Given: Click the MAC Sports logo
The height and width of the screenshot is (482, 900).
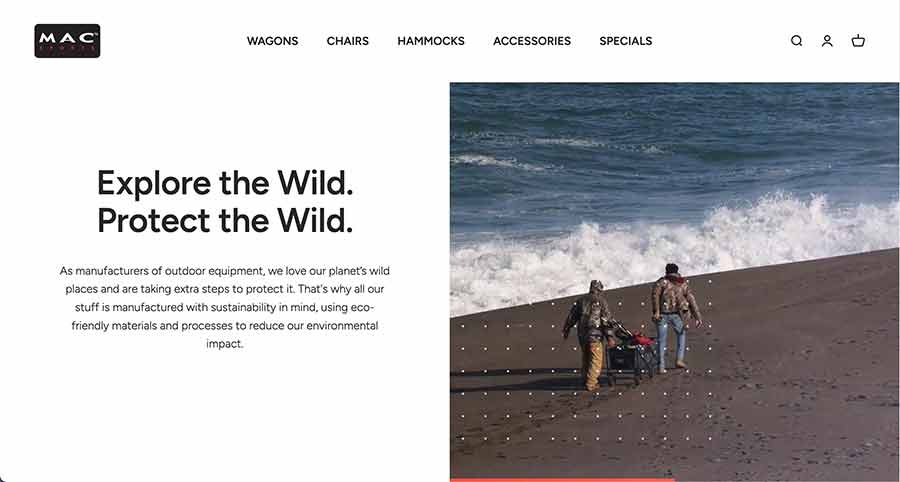Looking at the screenshot, I should pos(67,41).
